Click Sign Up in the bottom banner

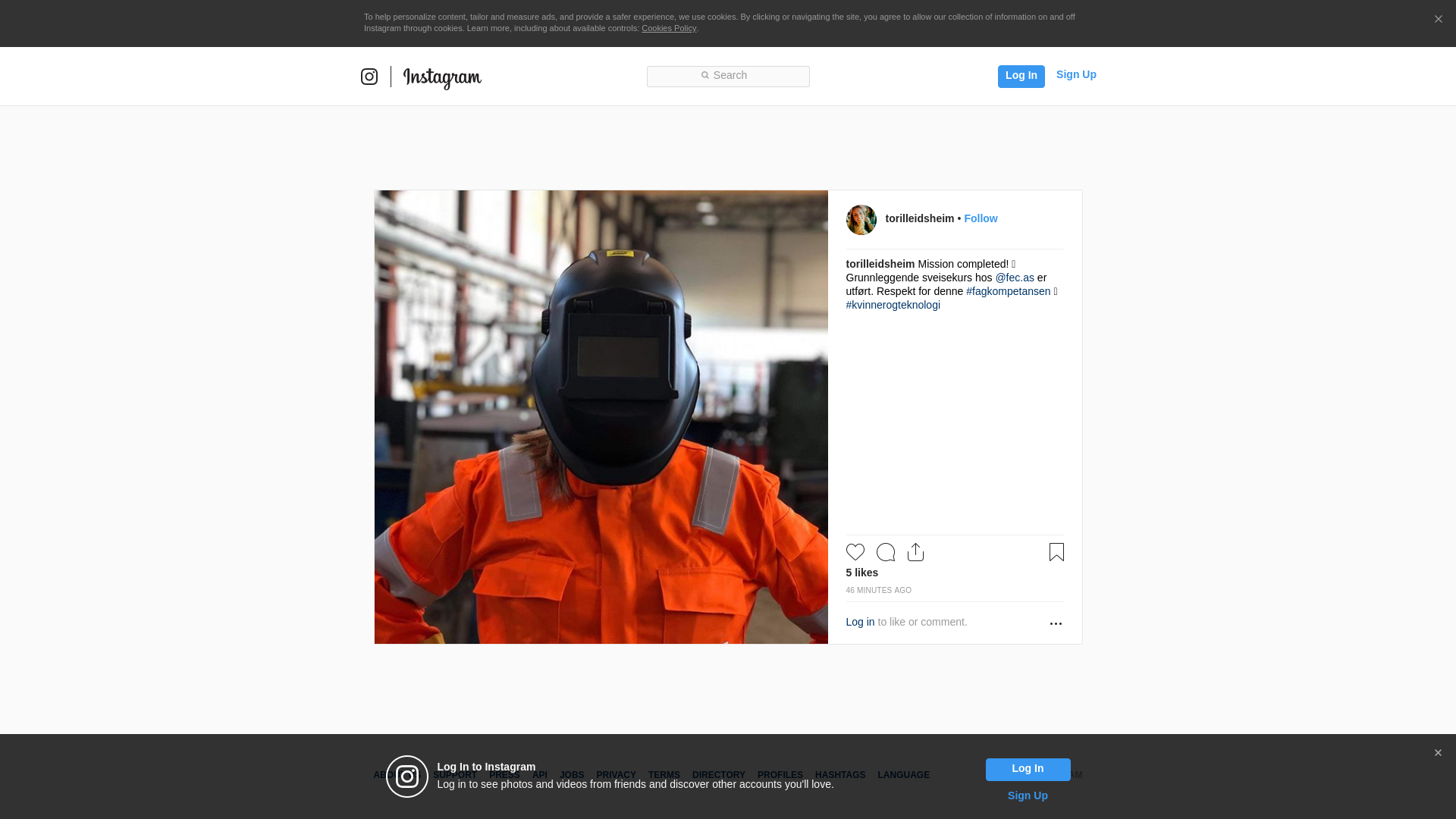click(1028, 795)
